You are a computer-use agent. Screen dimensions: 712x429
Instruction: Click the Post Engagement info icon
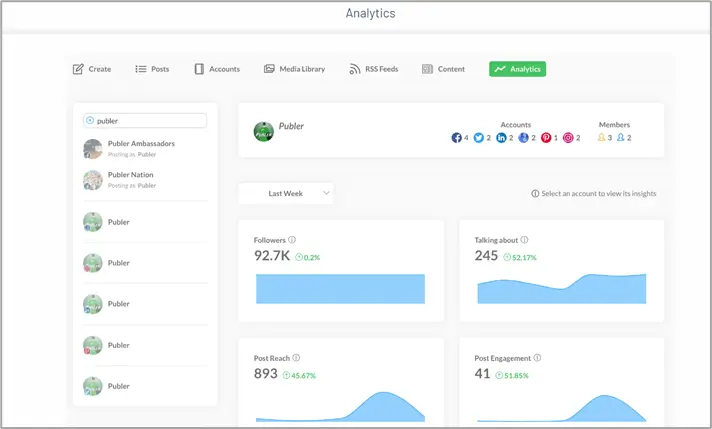pyautogui.click(x=537, y=358)
